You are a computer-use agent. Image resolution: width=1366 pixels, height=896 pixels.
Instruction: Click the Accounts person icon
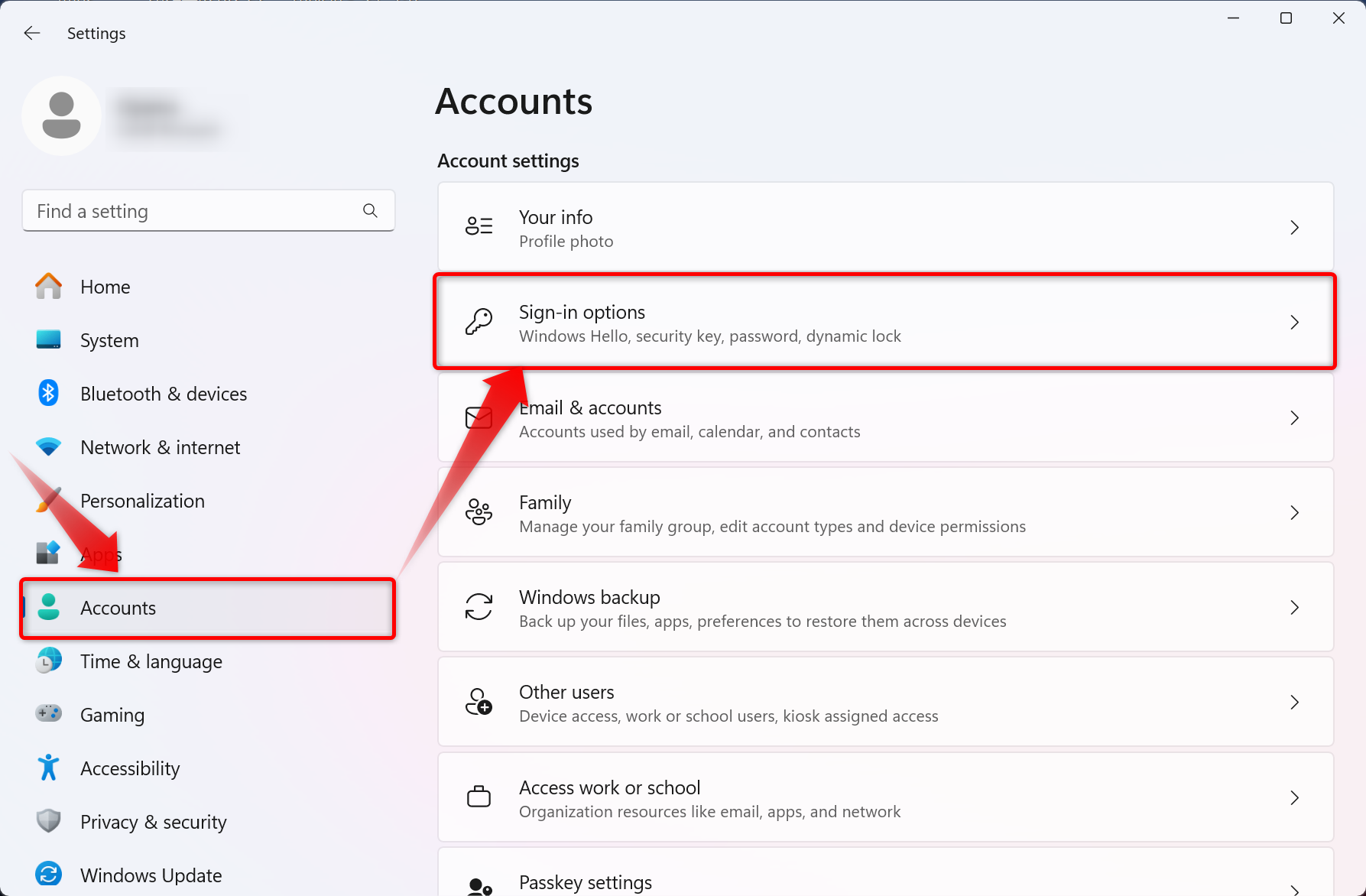point(48,607)
